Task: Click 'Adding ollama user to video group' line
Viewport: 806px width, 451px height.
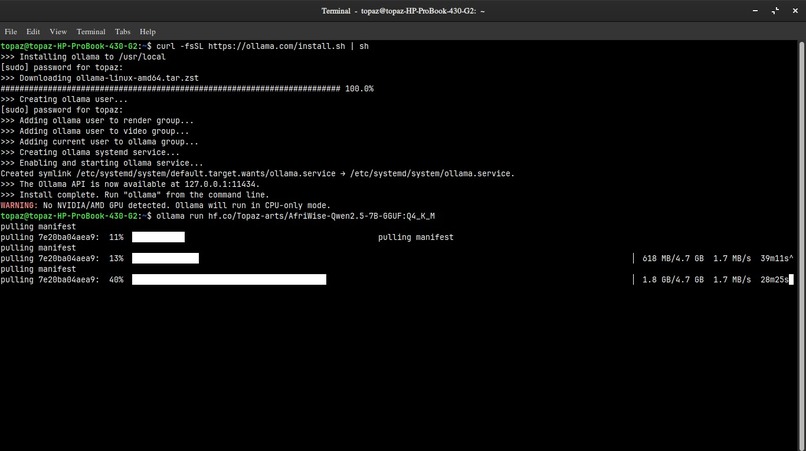Action: tap(95, 131)
